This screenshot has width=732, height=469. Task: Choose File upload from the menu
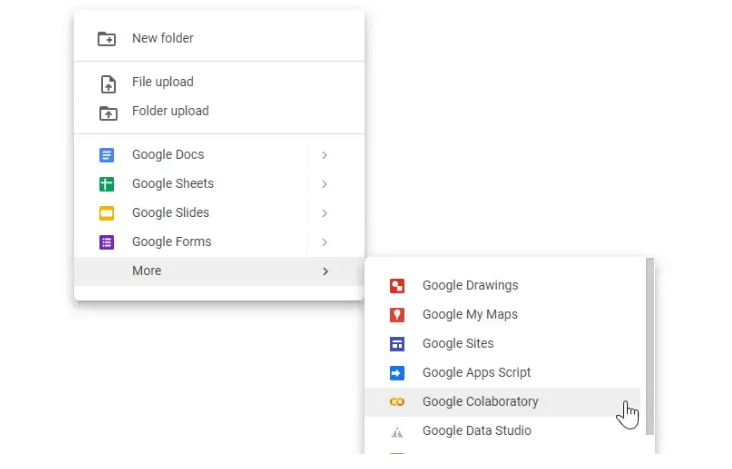click(x=219, y=82)
